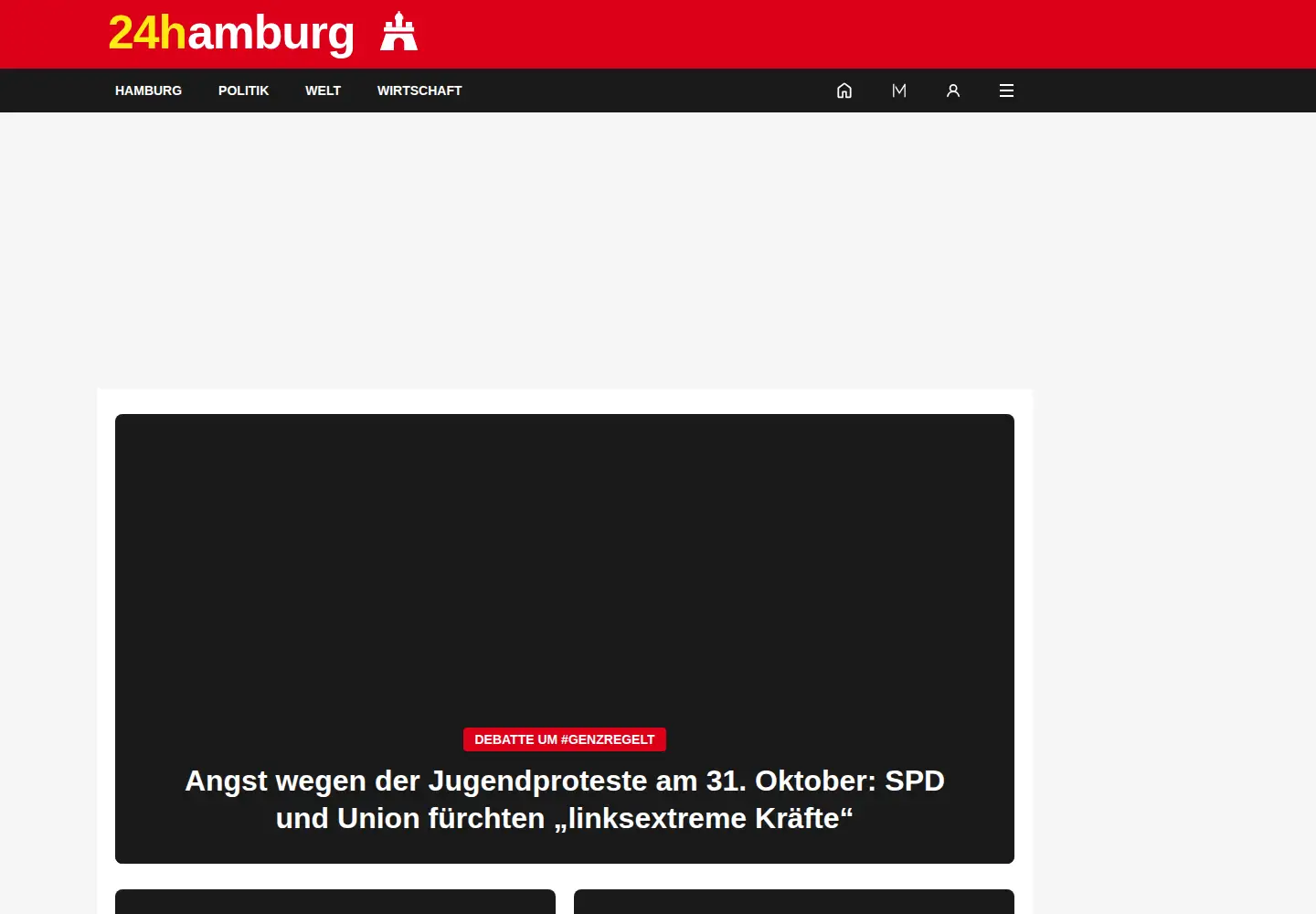This screenshot has width=1316, height=914.
Task: Open the hamburger menu icon
Action: tap(1007, 90)
